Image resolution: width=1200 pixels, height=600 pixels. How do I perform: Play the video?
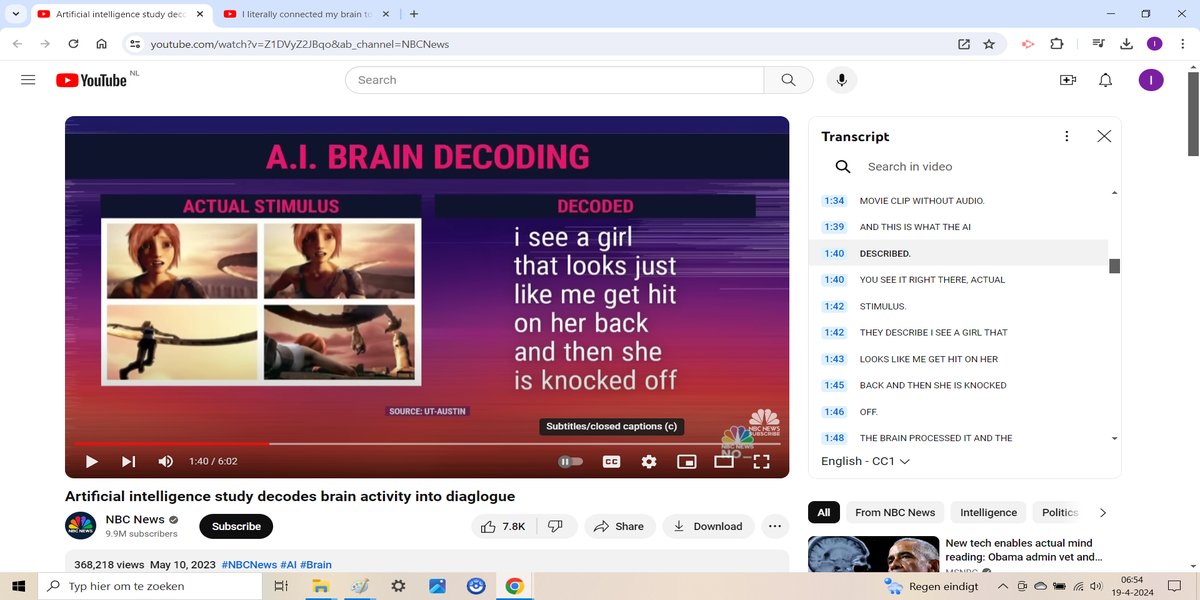tap(92, 461)
